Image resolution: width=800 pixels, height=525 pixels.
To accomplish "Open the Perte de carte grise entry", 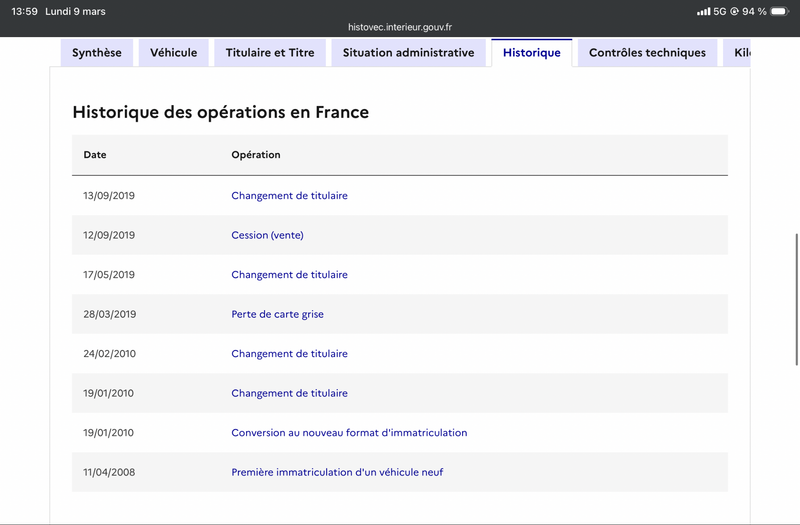I will (277, 314).
